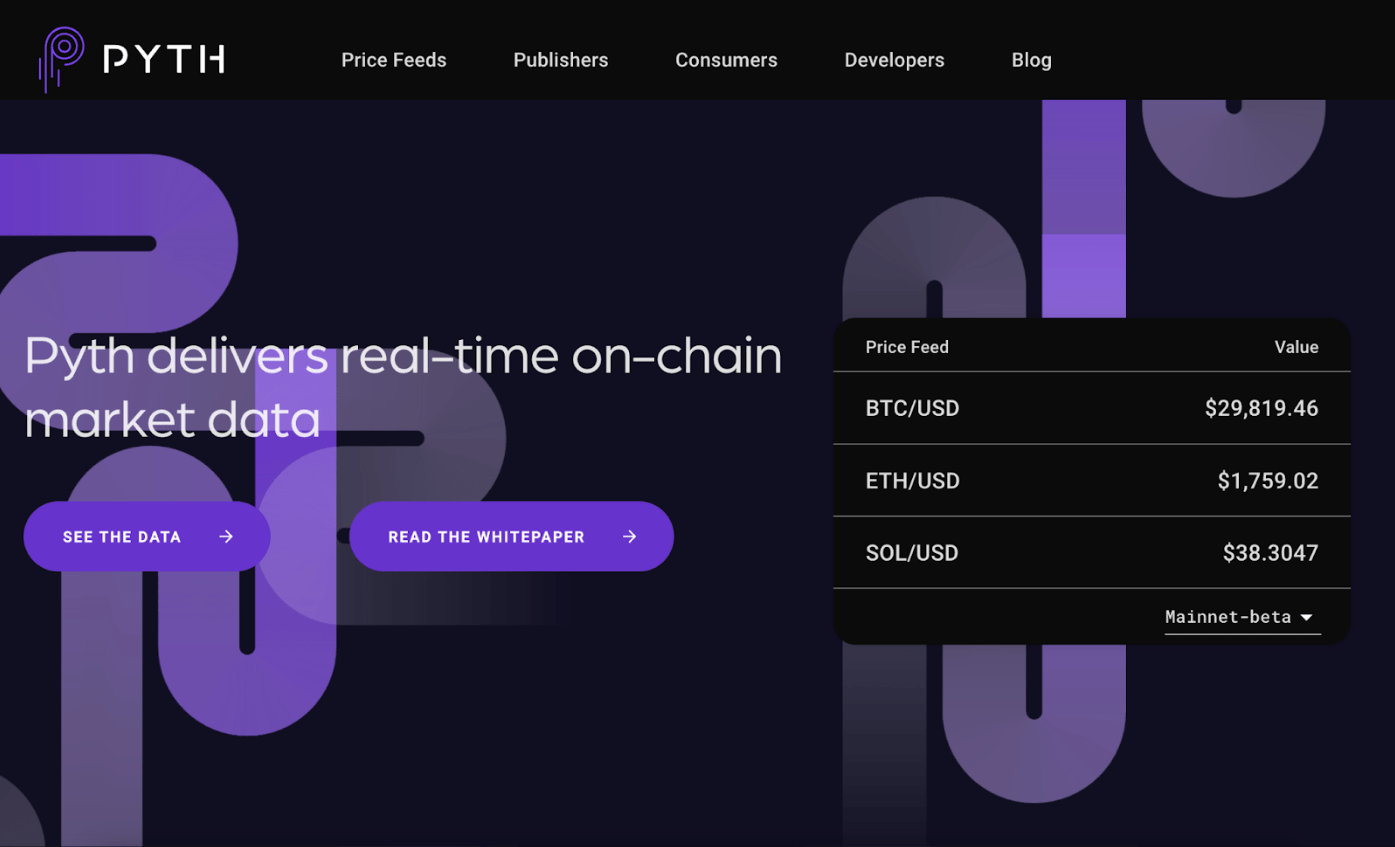The width and height of the screenshot is (1395, 847).
Task: Click the SEE THE DATA button
Action: [x=146, y=536]
